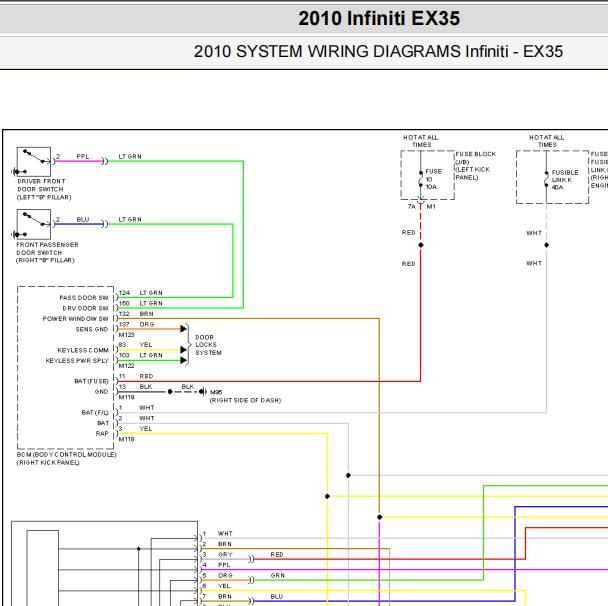The image size is (608, 606).
Task: Click the "M122" connector label
Action: coord(126,366)
